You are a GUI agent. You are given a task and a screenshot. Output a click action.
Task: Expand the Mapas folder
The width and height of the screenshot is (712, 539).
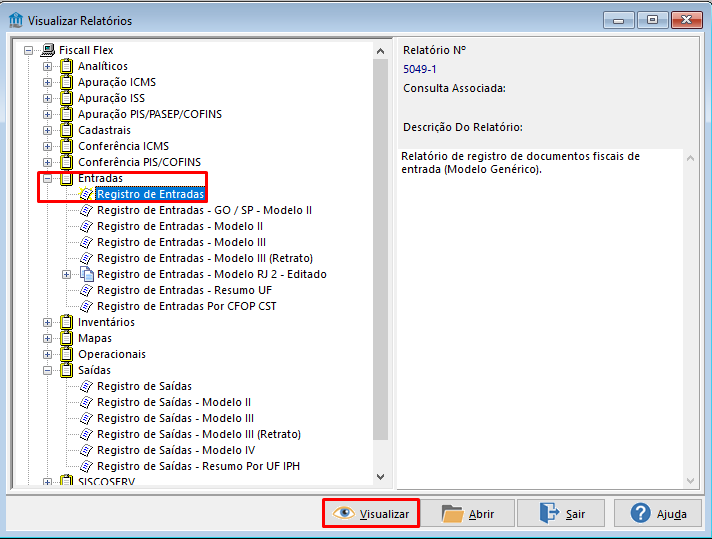47,338
